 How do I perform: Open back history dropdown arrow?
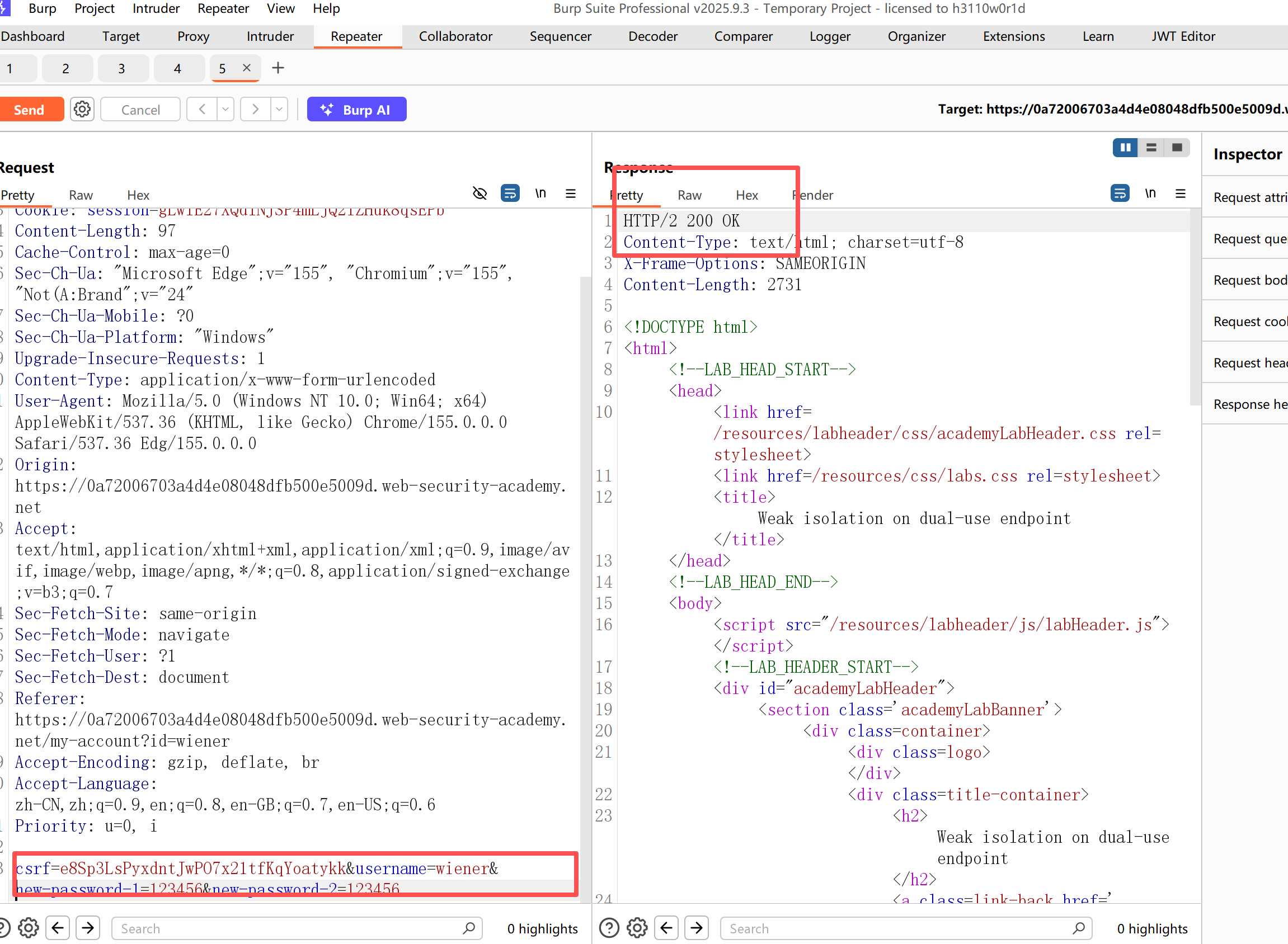click(x=226, y=109)
